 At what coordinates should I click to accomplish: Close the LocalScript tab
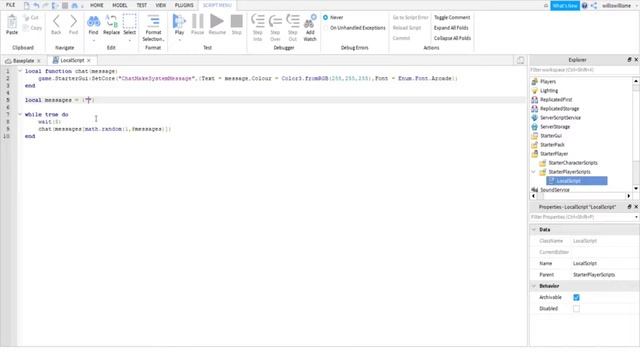click(89, 60)
